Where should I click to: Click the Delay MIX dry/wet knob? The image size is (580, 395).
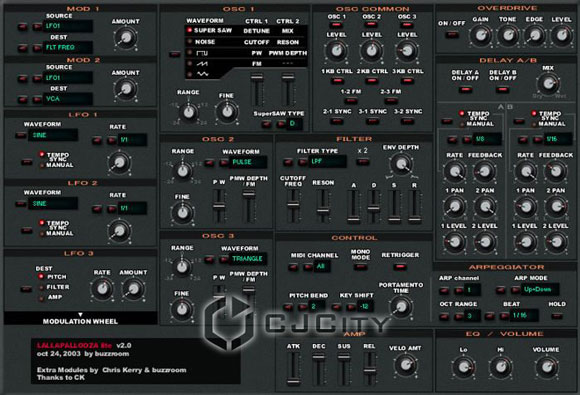tap(548, 83)
